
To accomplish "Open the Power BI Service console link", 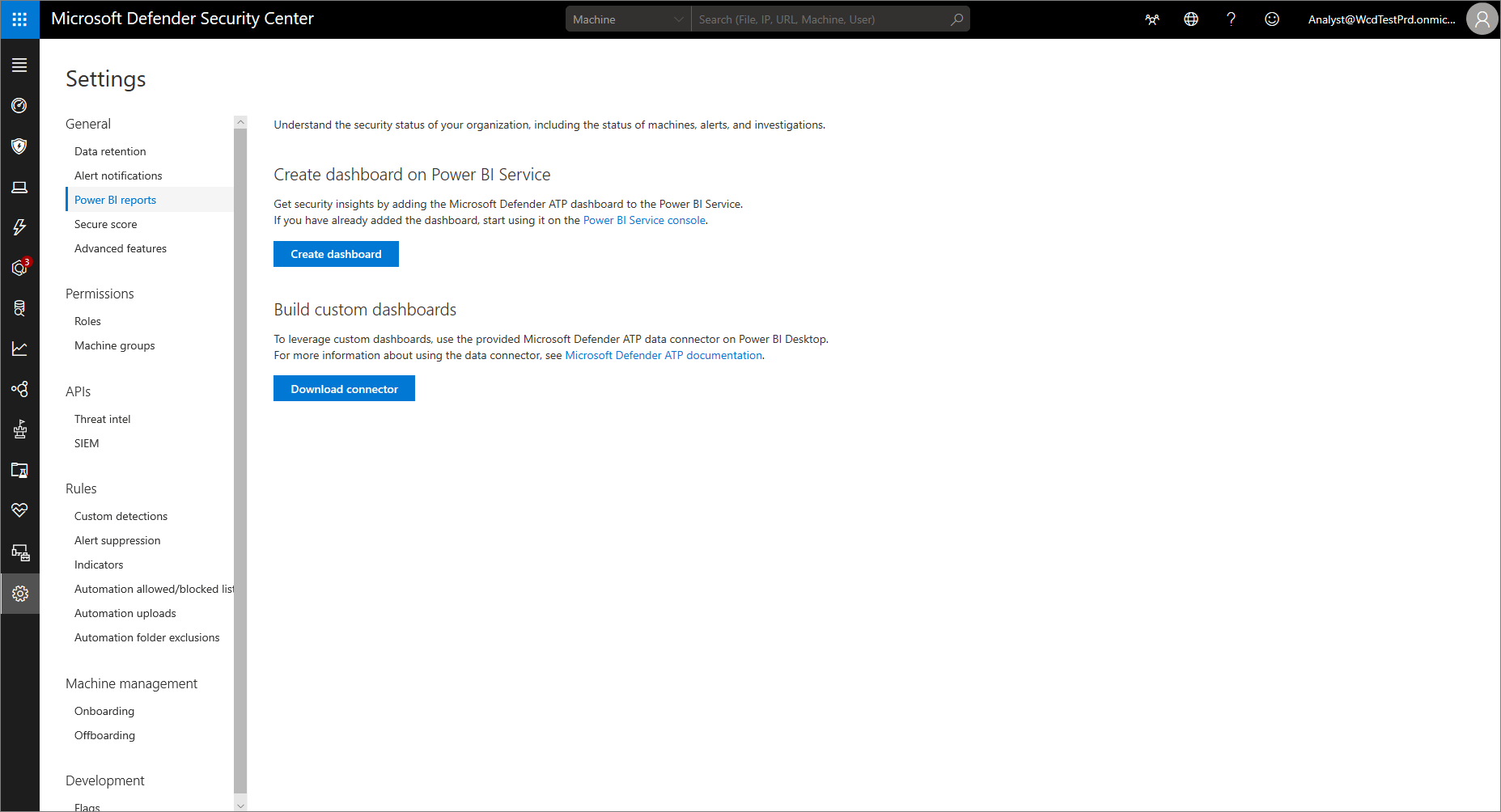I will tap(644, 220).
